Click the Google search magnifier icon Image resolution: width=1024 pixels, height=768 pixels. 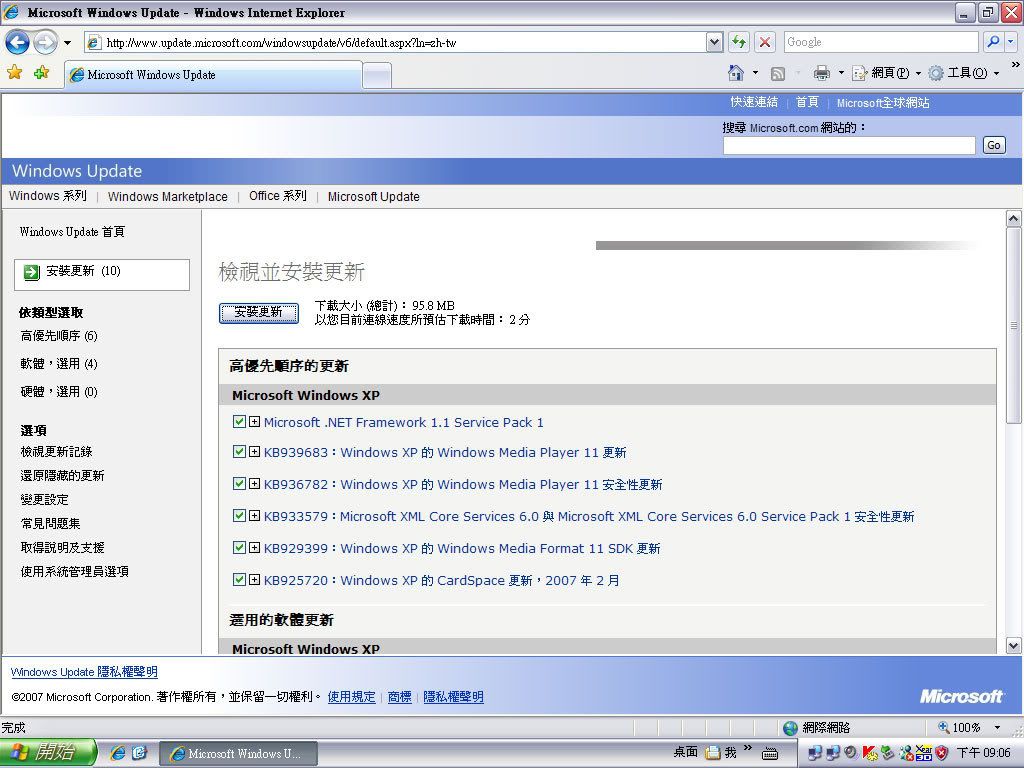pos(993,42)
